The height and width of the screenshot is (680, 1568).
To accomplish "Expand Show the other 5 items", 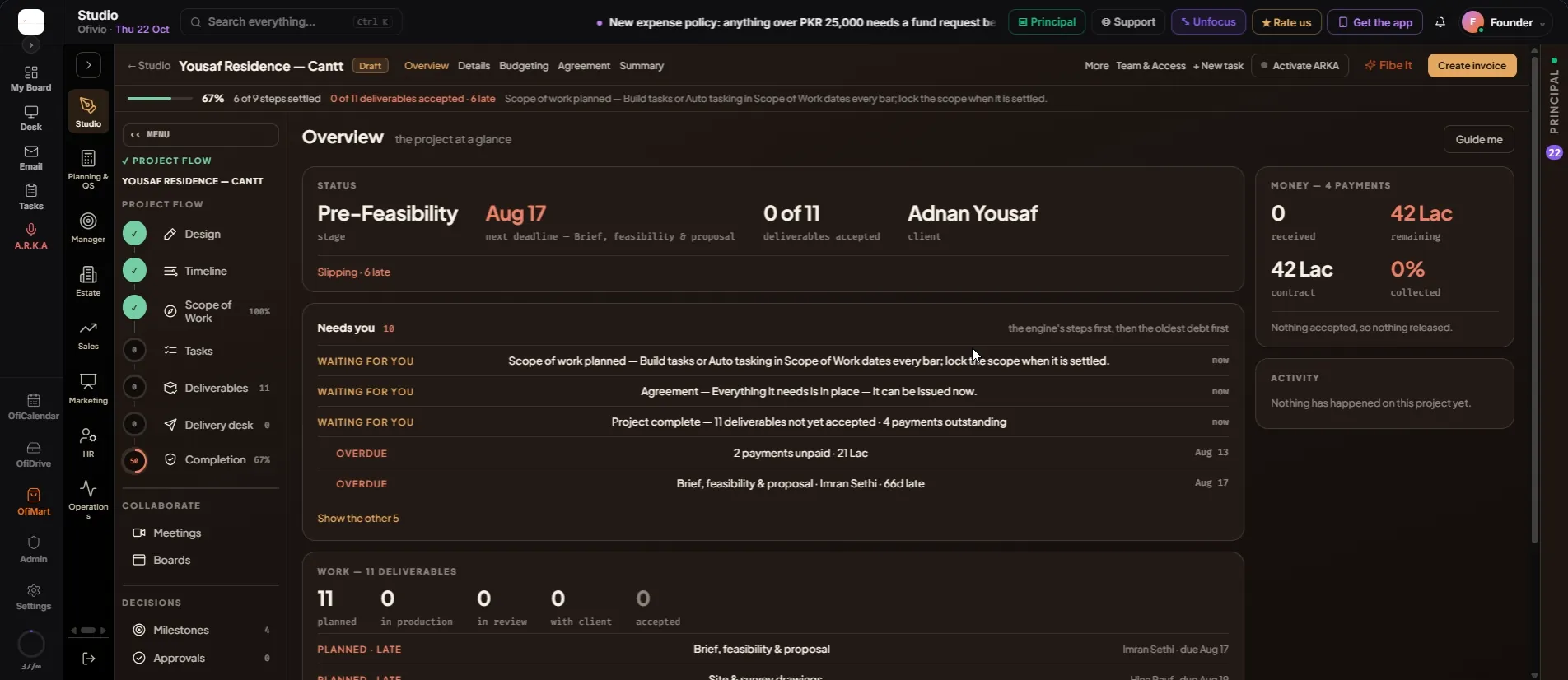I will pyautogui.click(x=358, y=519).
